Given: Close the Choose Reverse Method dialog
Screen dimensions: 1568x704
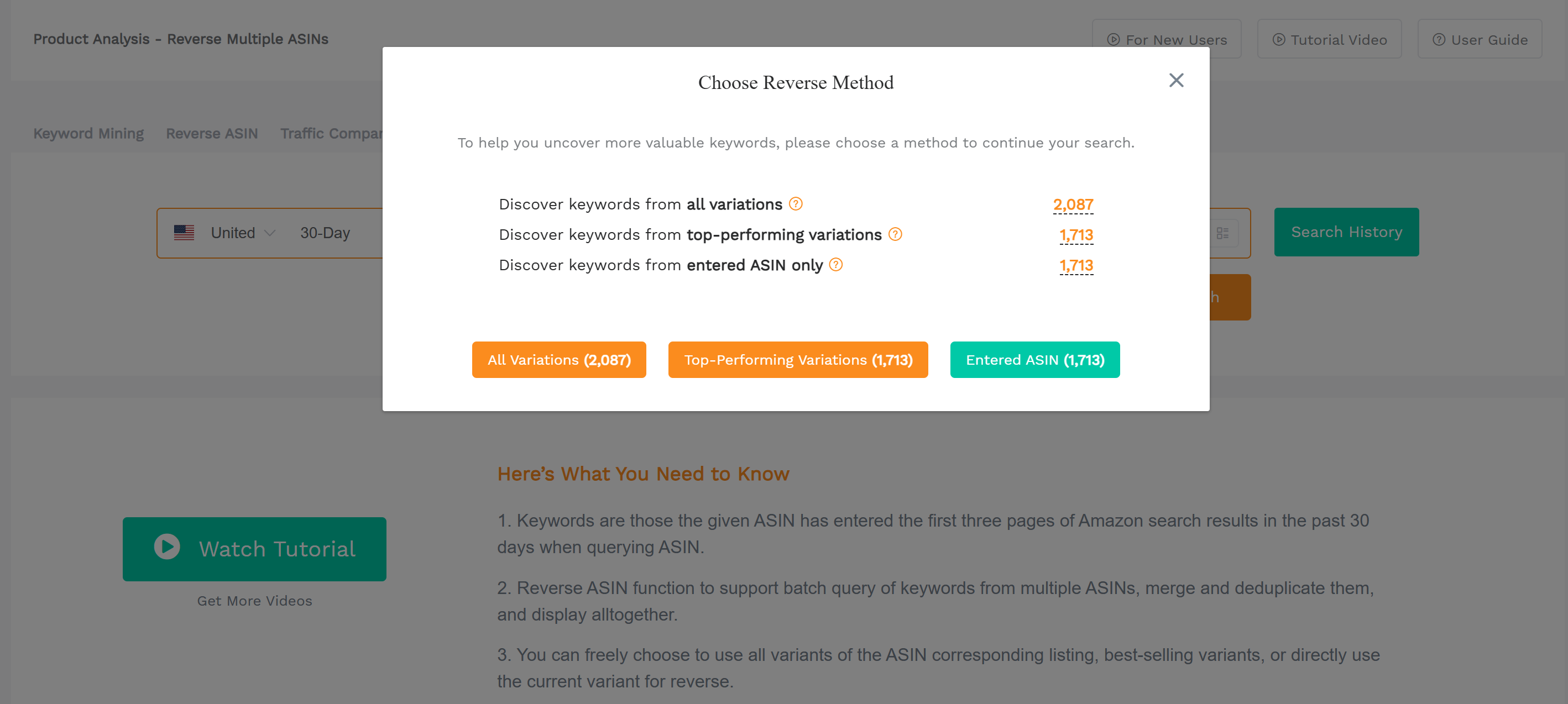Looking at the screenshot, I should pyautogui.click(x=1176, y=80).
